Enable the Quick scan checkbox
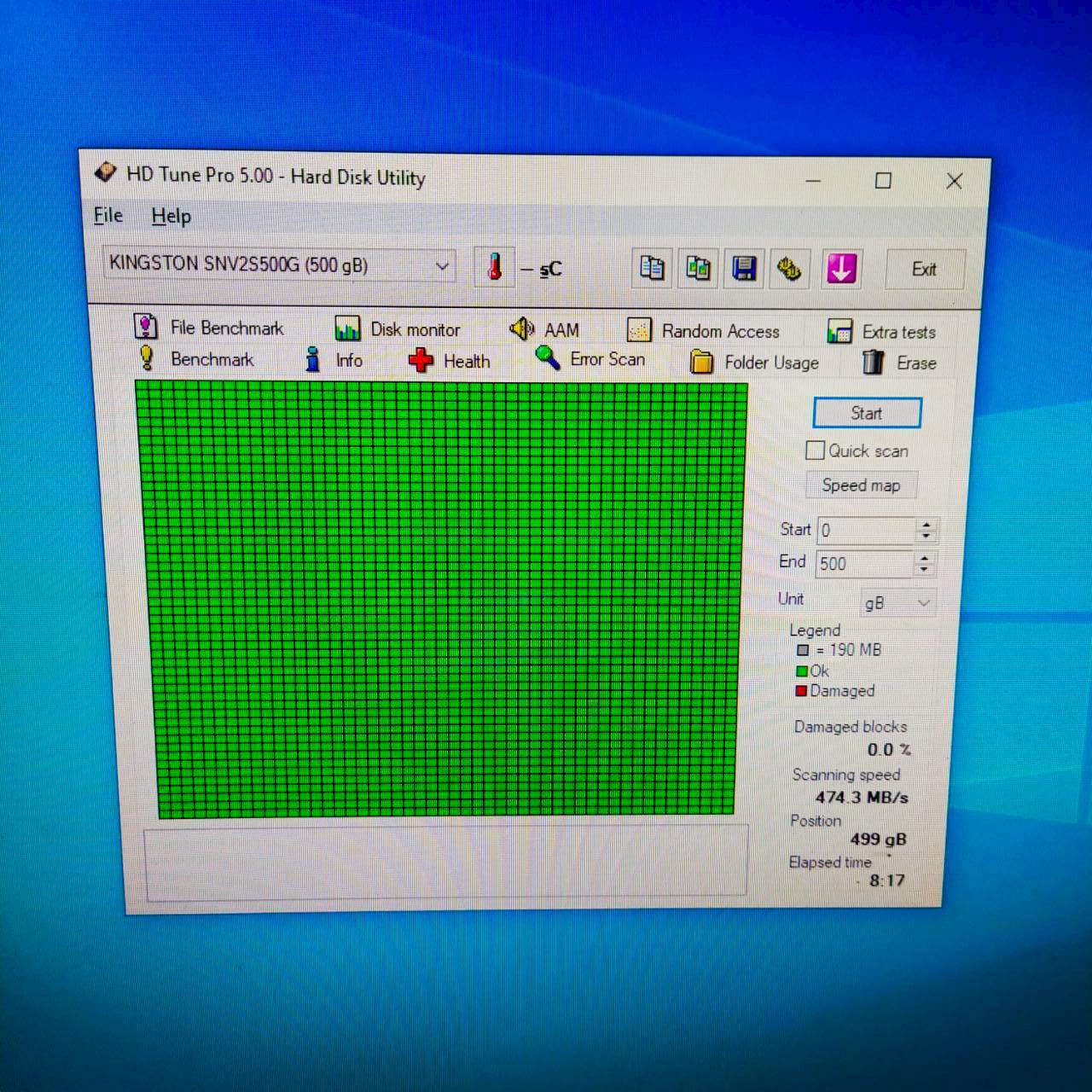The height and width of the screenshot is (1092, 1092). [x=816, y=450]
